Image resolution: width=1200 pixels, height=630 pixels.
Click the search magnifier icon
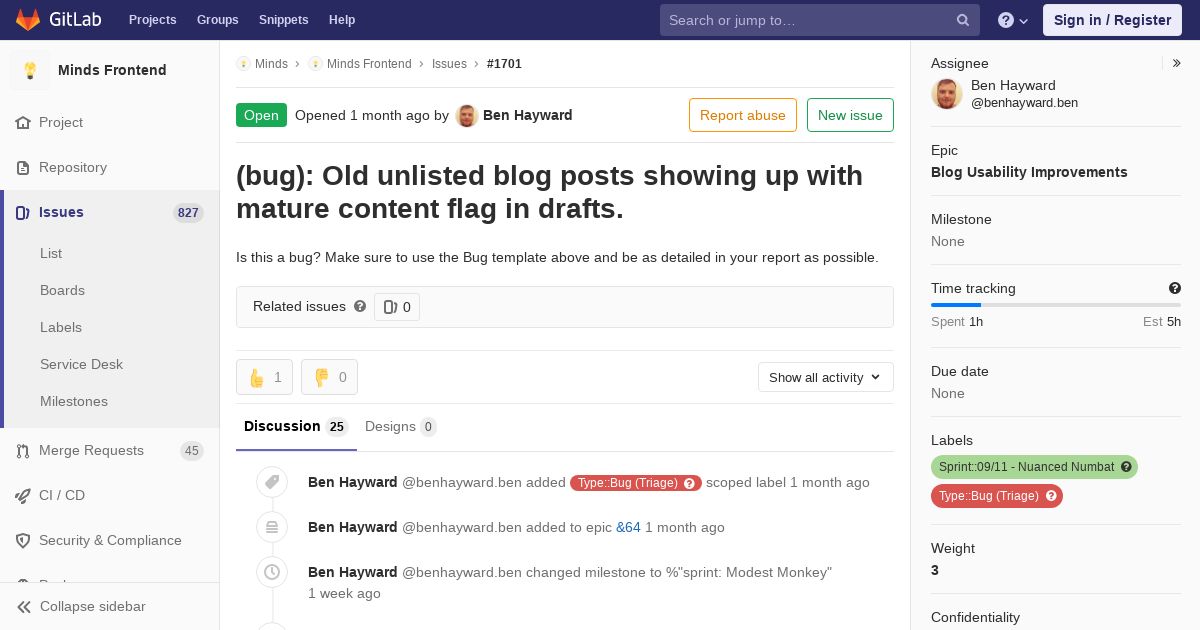point(963,20)
